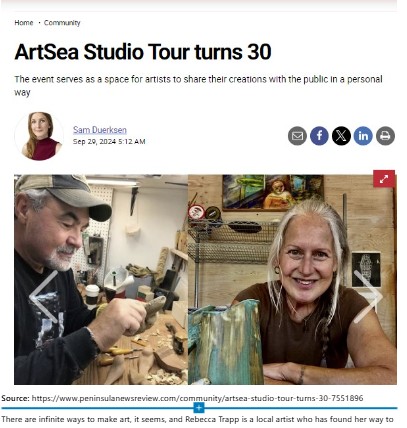
Task: Click the author profile photo
Action: (x=40, y=136)
